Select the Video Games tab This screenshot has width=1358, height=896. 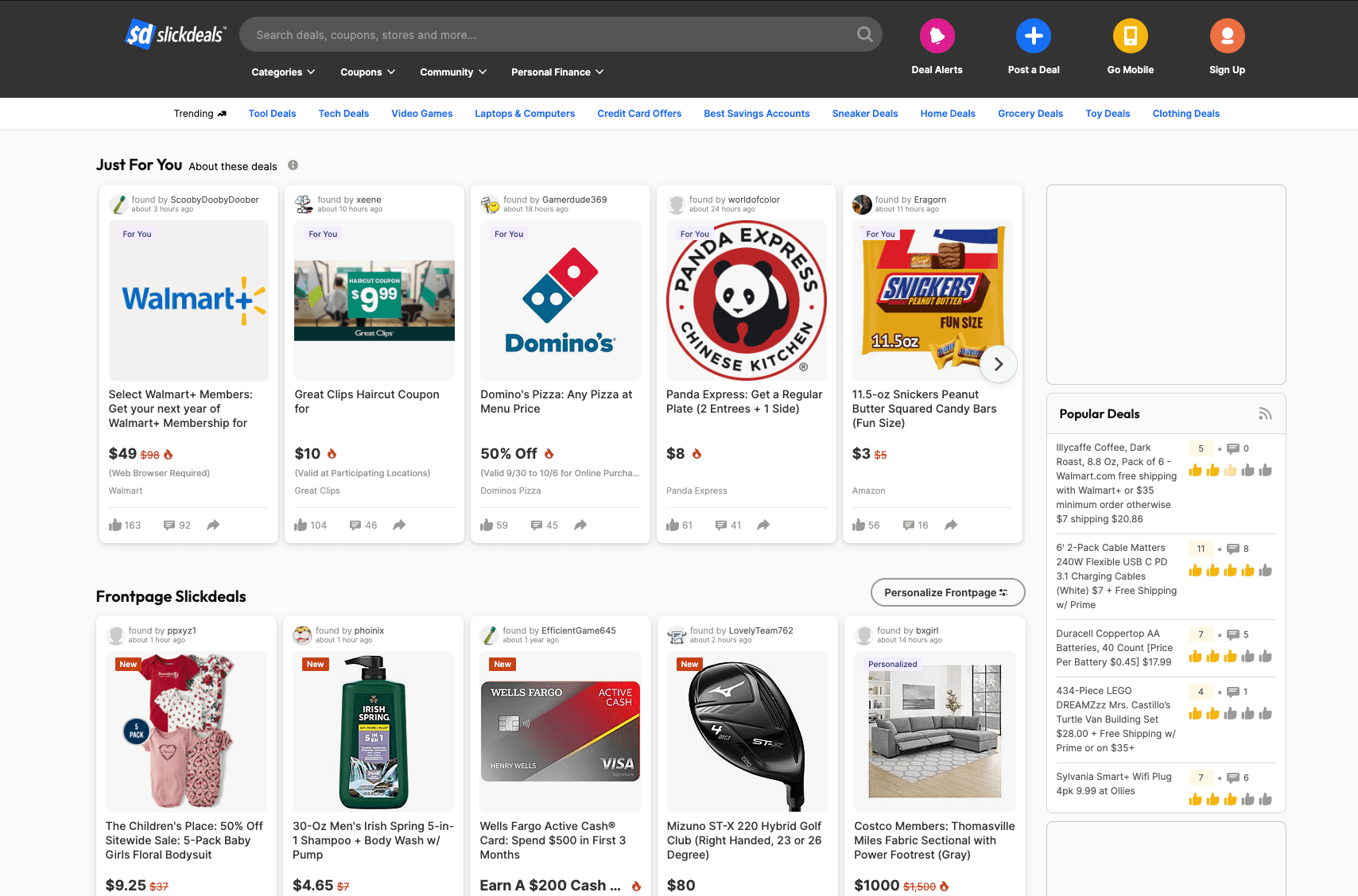tap(421, 114)
